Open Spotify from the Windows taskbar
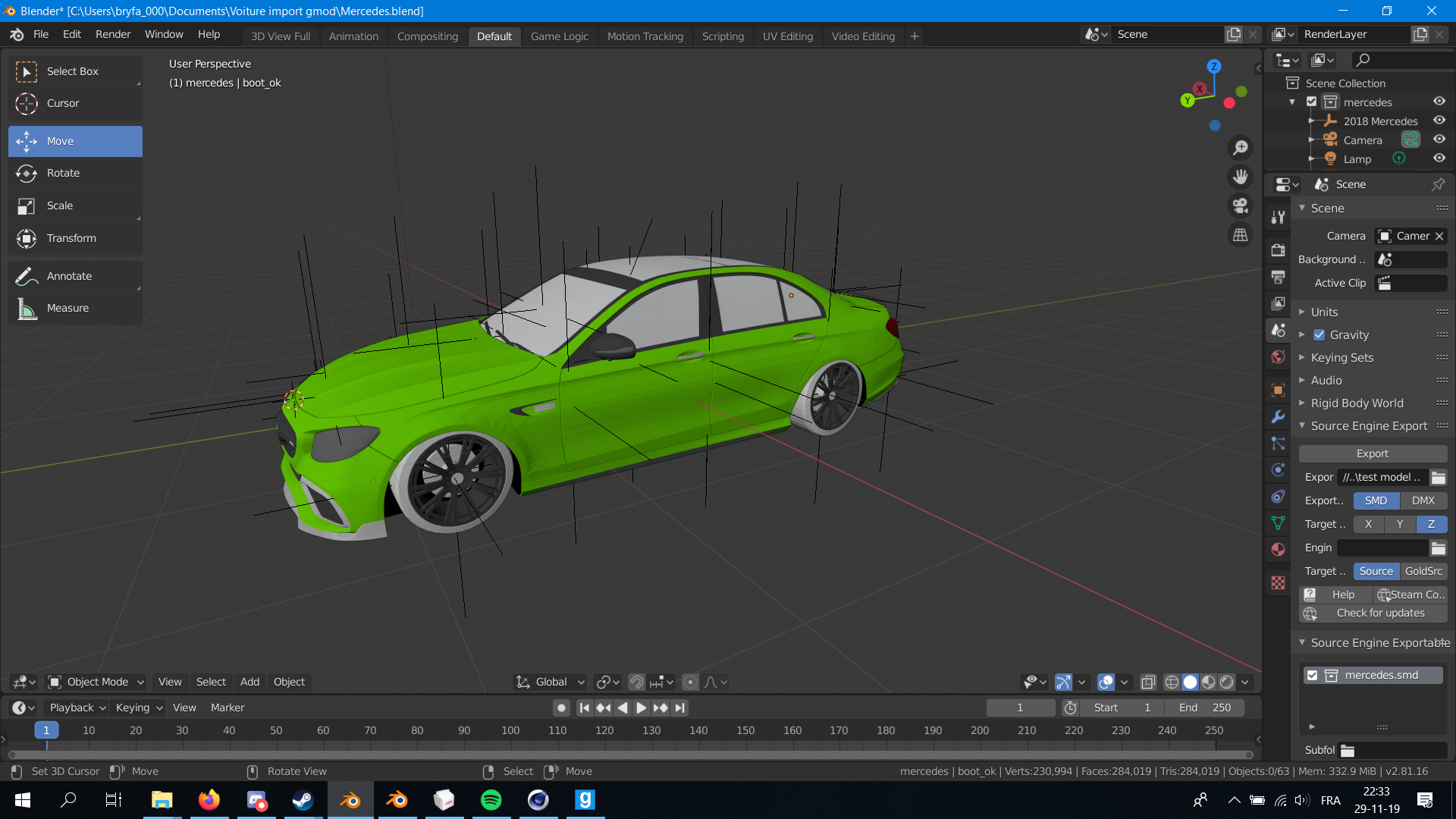This screenshot has width=1456, height=819. pyautogui.click(x=491, y=800)
